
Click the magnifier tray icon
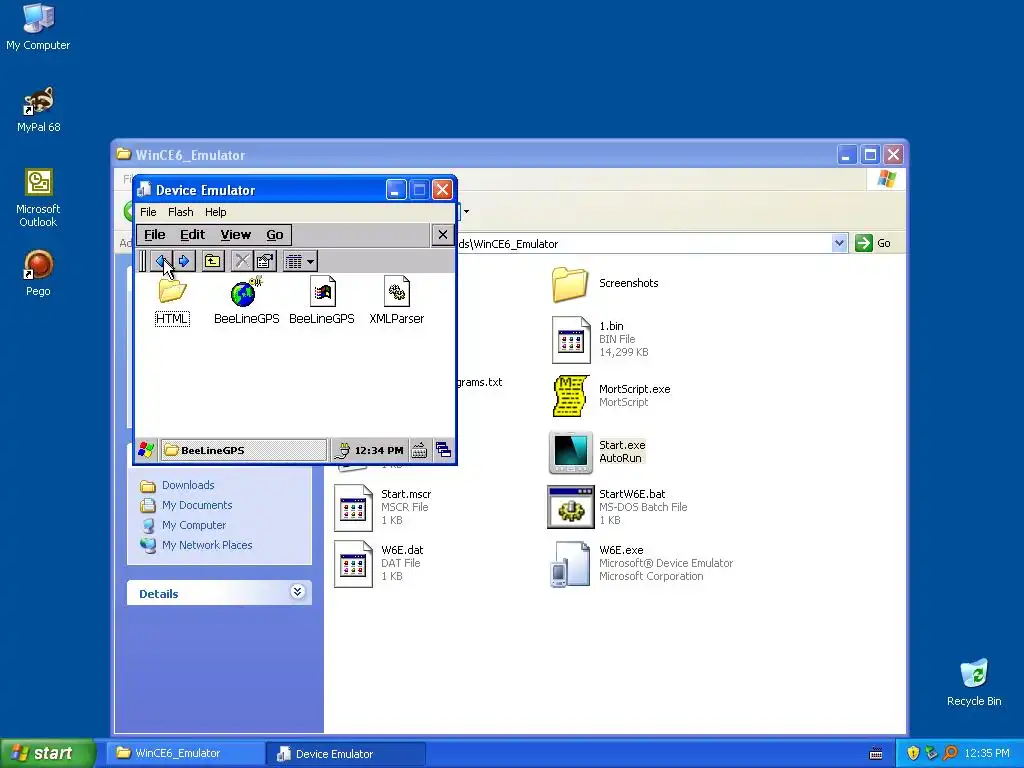950,753
